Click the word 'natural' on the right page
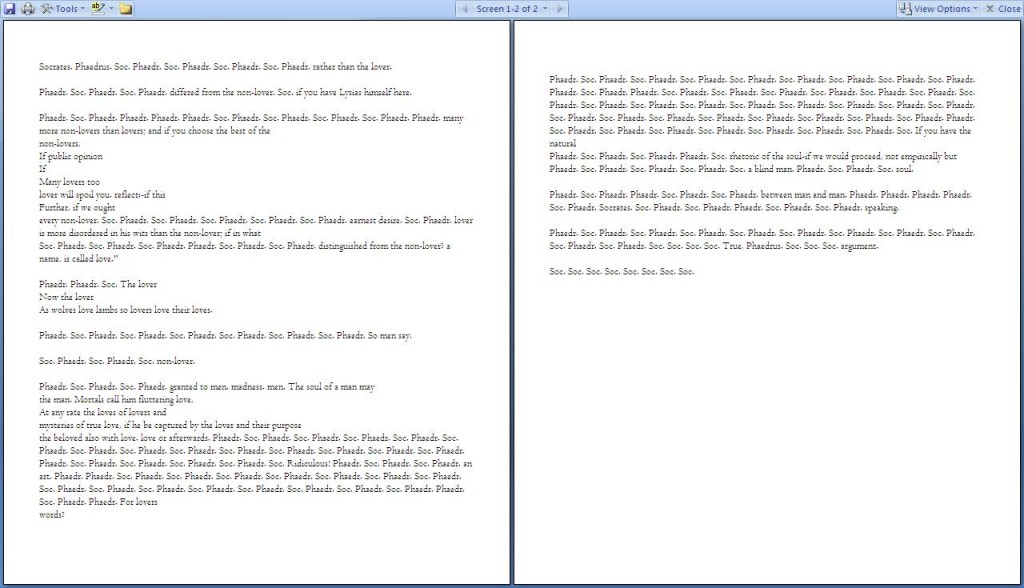1024x588 pixels. [563, 144]
